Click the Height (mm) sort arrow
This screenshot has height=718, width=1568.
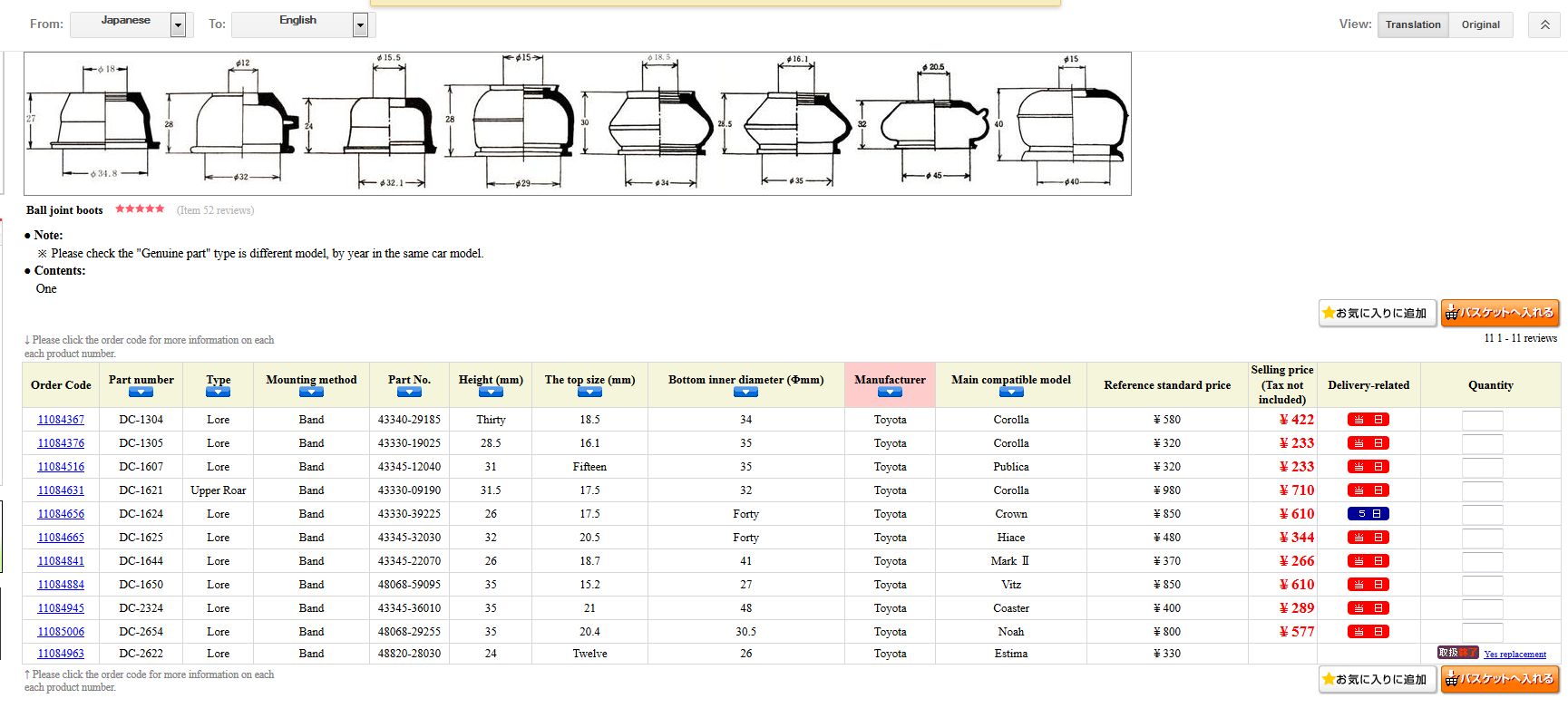coord(491,393)
